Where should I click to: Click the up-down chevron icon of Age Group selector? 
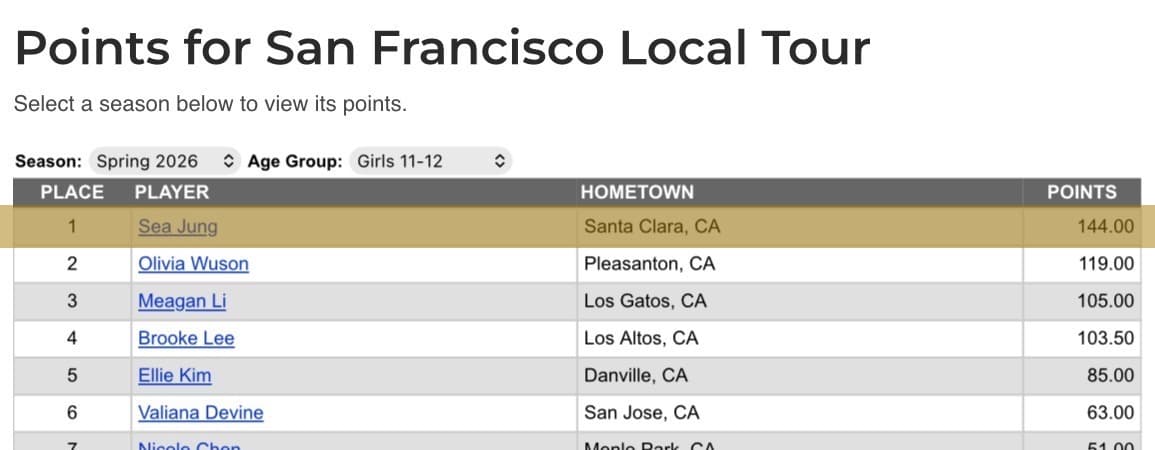[499, 161]
